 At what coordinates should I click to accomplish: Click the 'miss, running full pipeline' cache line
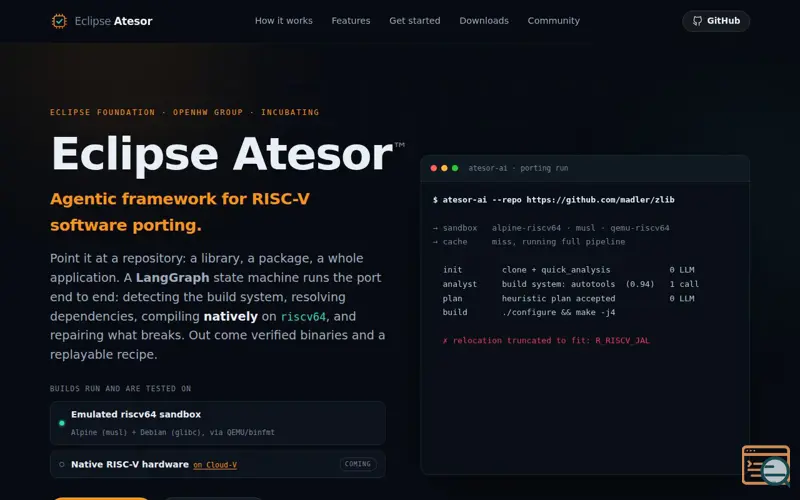(558, 242)
